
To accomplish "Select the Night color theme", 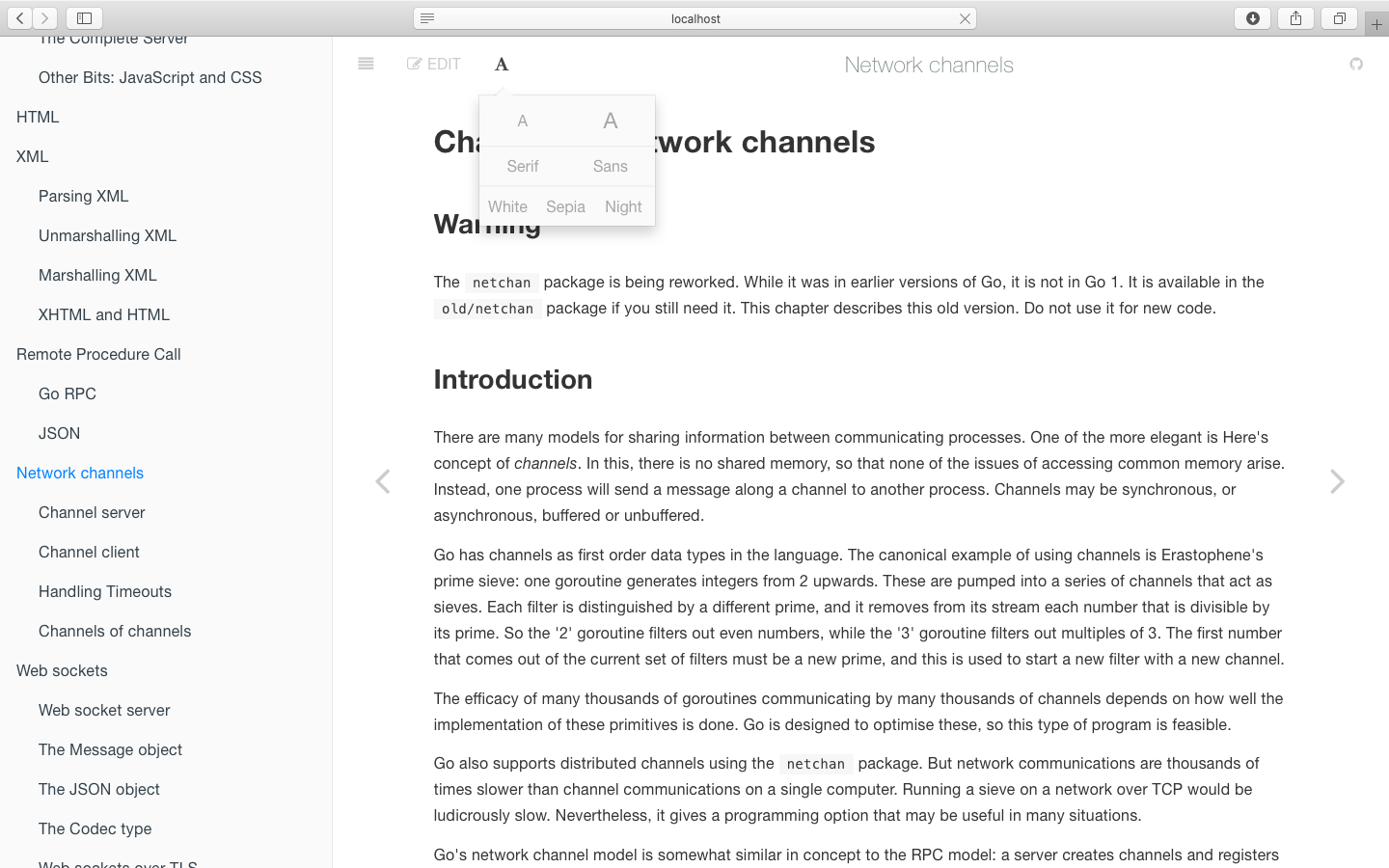I will click(x=623, y=206).
